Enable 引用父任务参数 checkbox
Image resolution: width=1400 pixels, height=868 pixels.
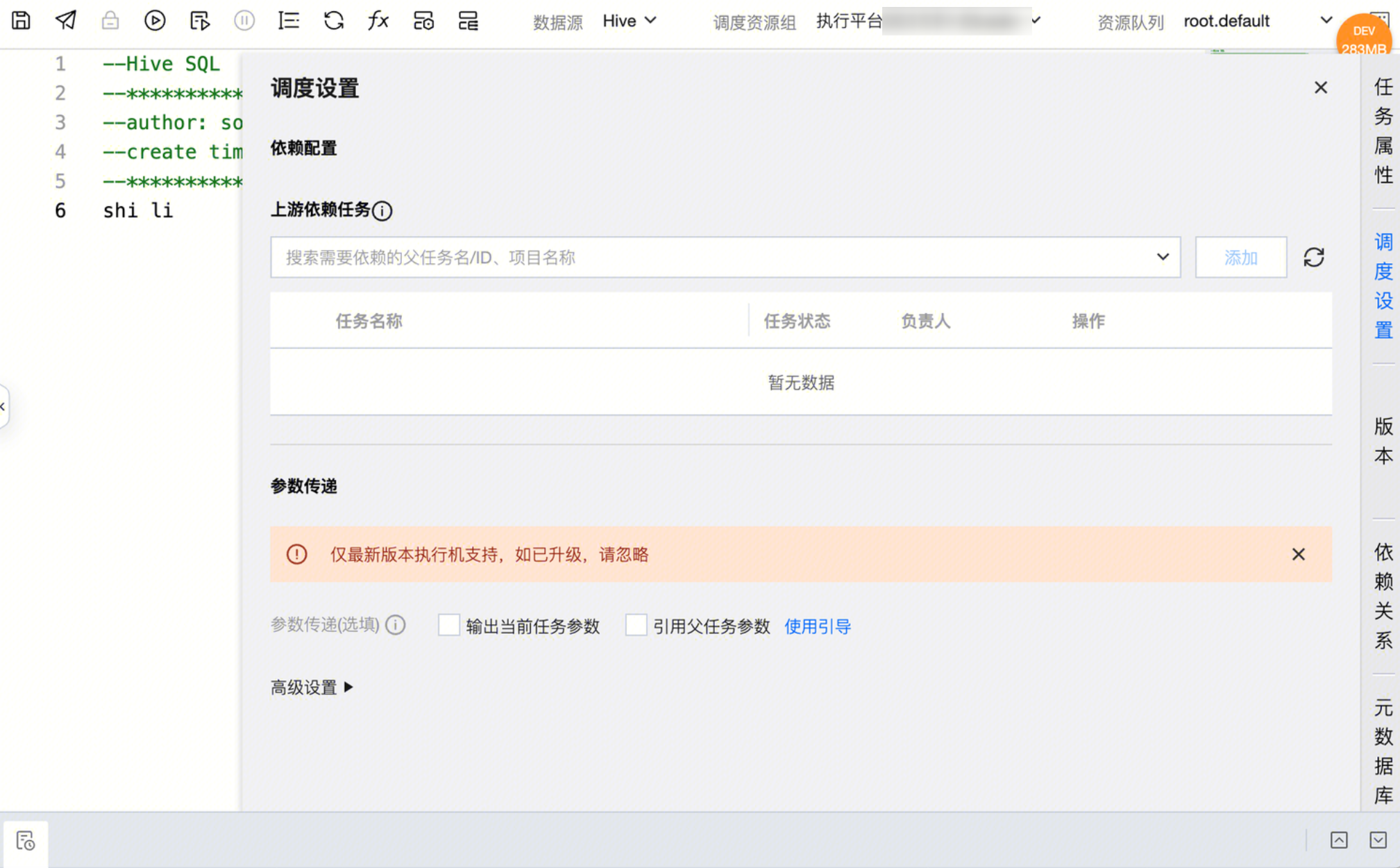tap(636, 625)
